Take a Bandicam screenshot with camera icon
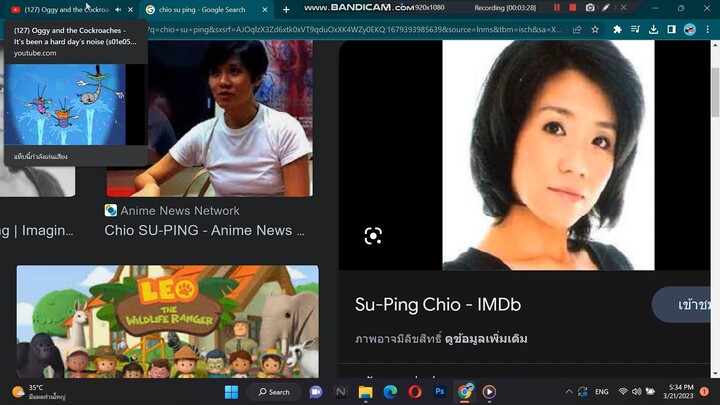Screen dimensions: 720x405 click(590, 7)
